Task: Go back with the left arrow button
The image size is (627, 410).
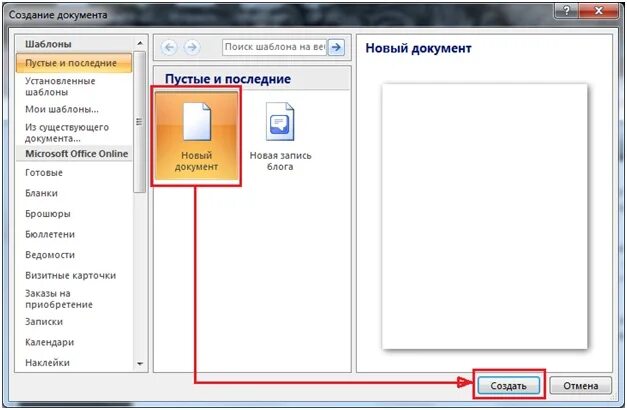Action: [169, 48]
